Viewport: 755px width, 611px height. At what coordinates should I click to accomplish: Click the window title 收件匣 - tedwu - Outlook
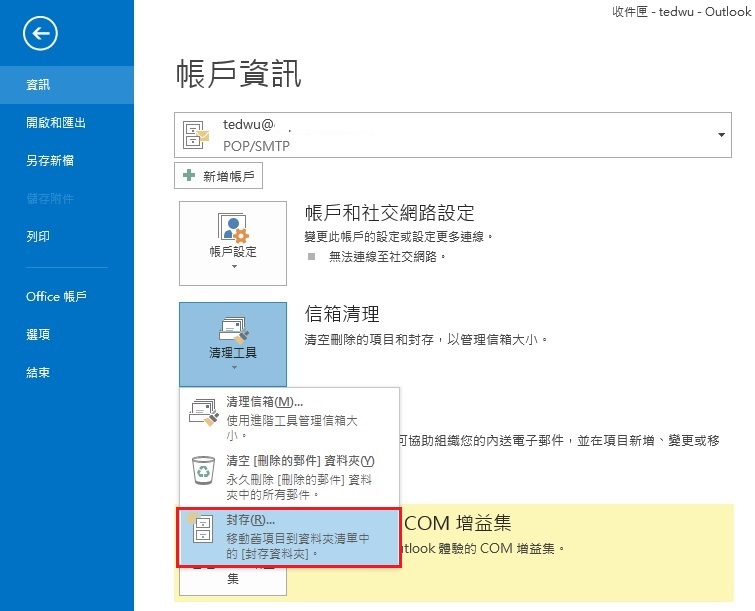(681, 12)
